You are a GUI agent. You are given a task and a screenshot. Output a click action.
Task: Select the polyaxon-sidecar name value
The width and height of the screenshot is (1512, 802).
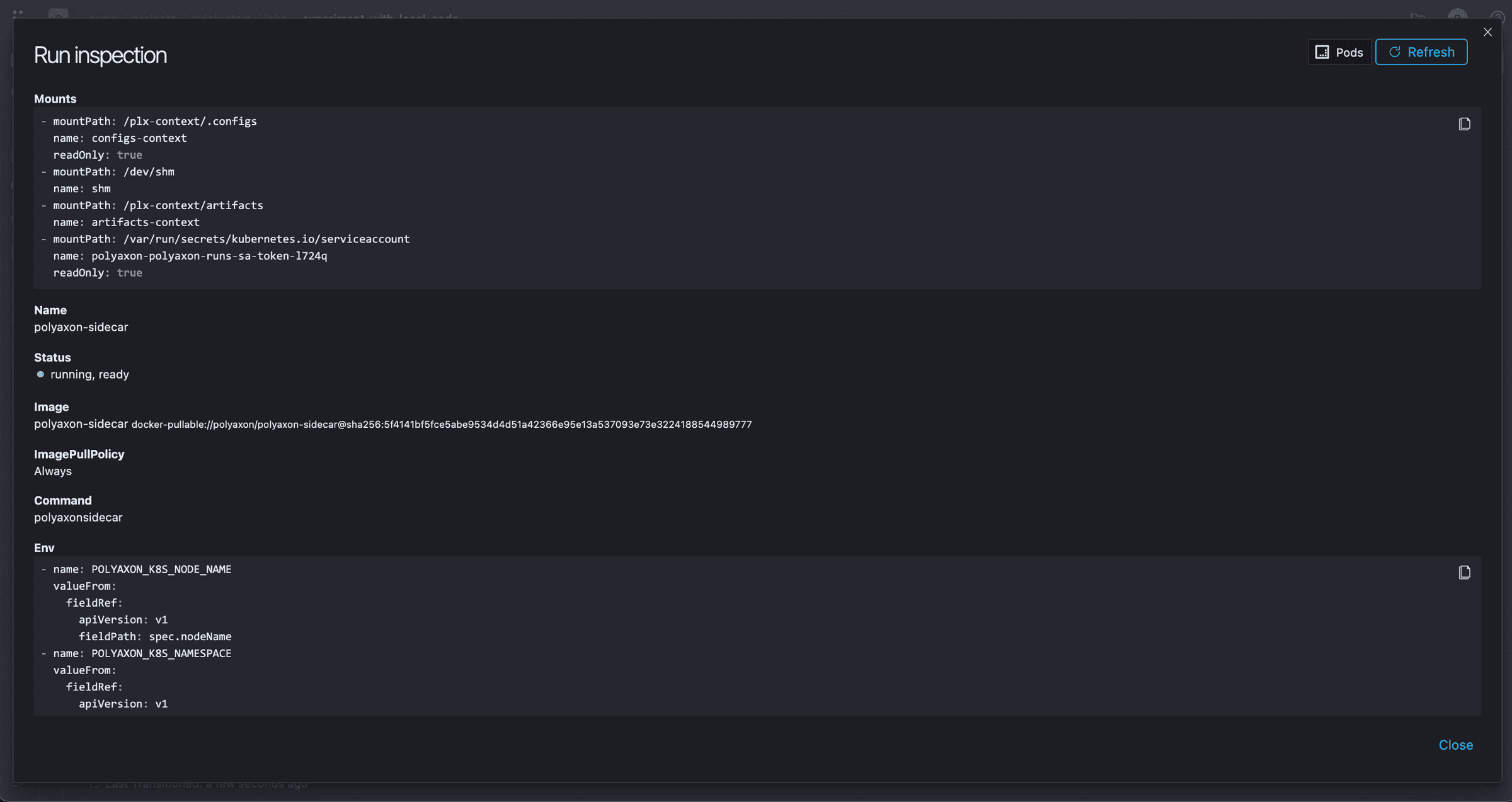(x=81, y=327)
